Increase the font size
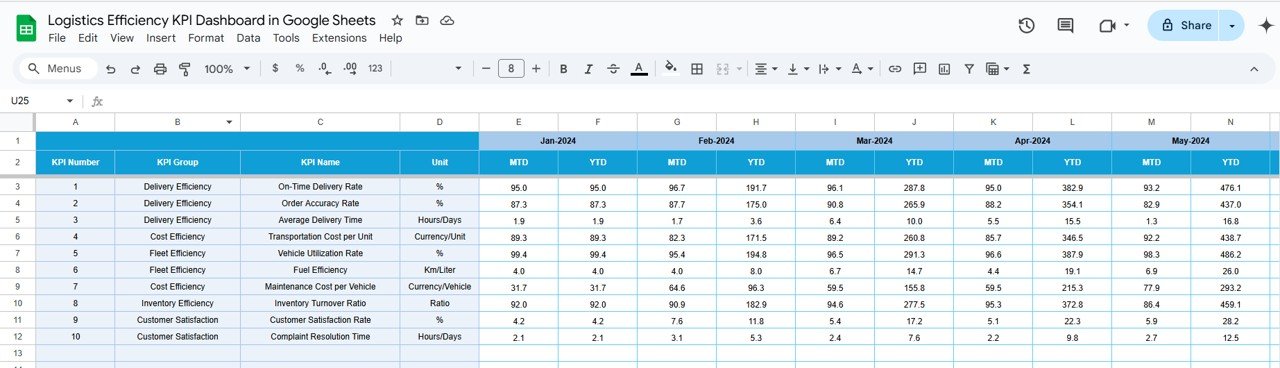The width and height of the screenshot is (1280, 368). 536,69
